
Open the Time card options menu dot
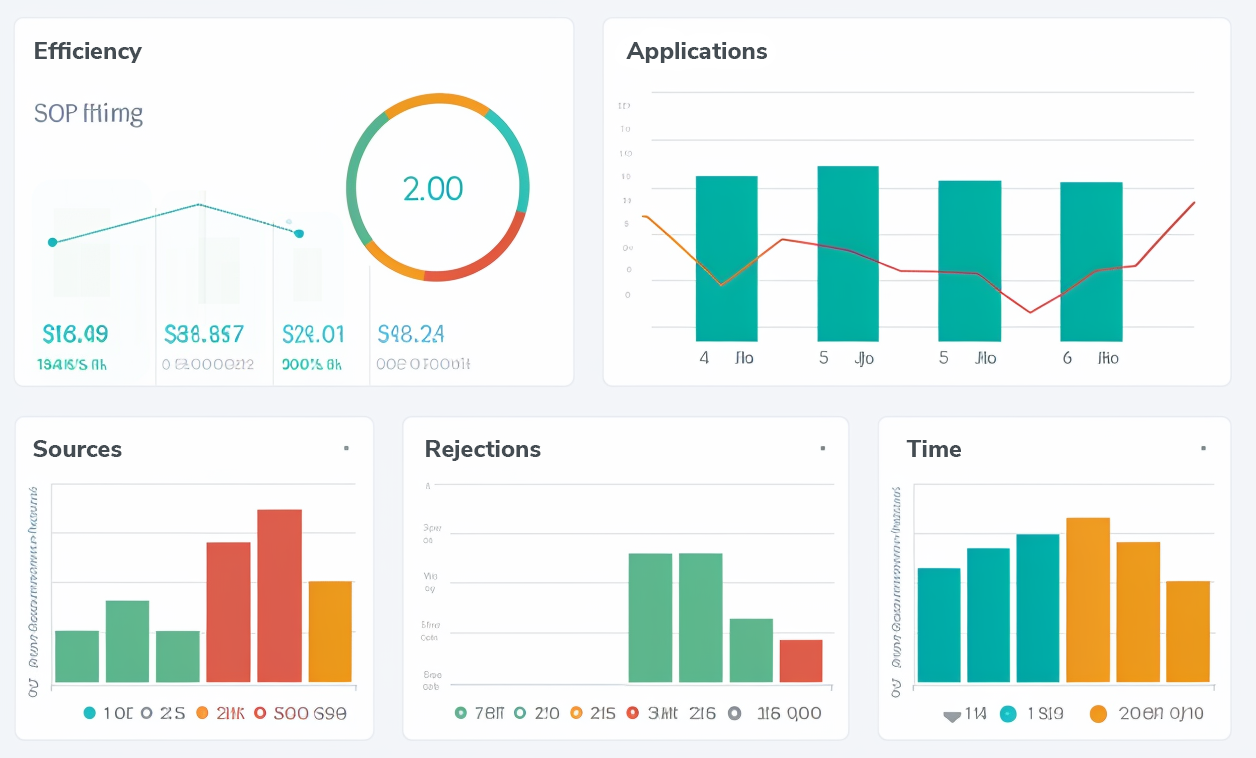pos(1204,449)
